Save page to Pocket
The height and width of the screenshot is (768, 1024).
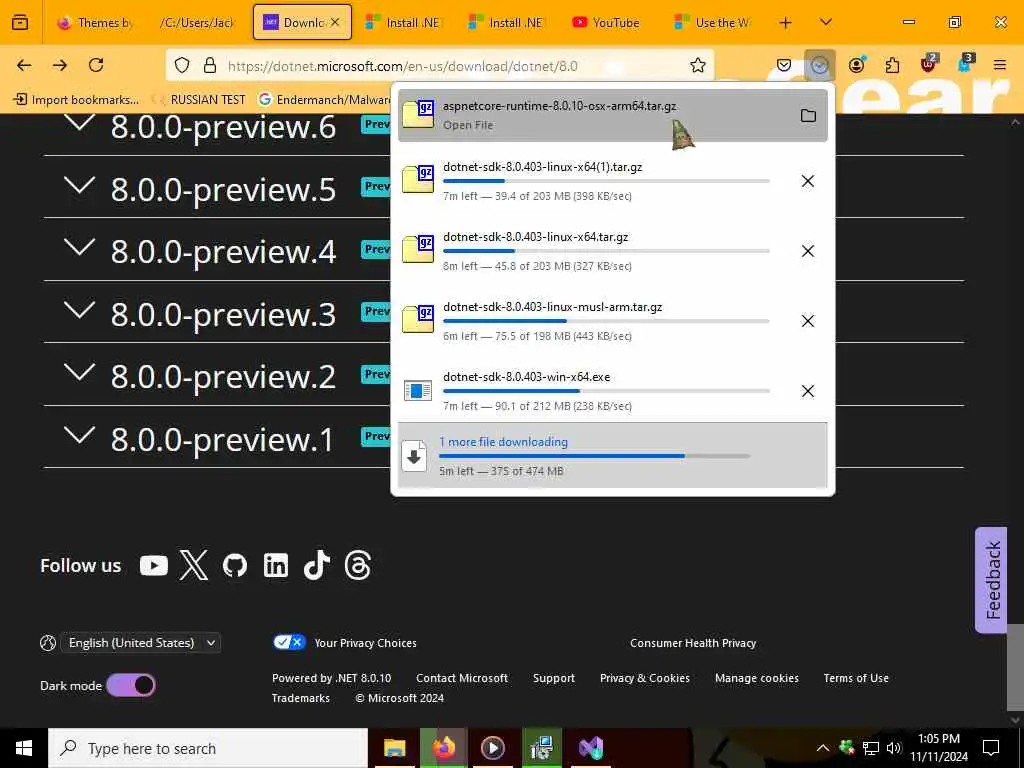784,65
